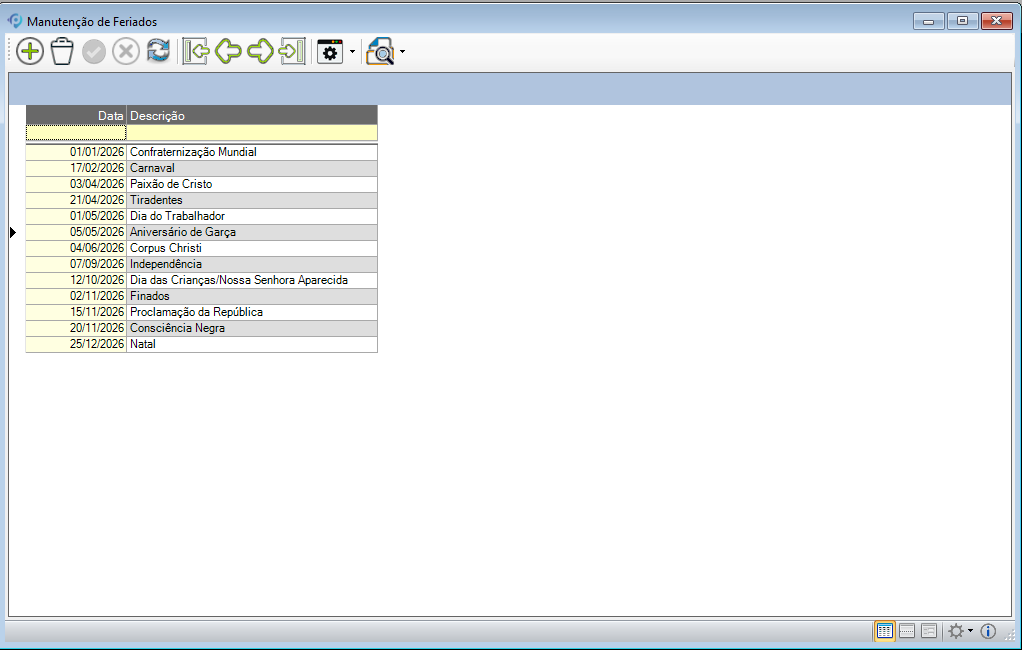Click the next record right arrow
Image resolution: width=1022 pixels, height=650 pixels.
tap(260, 52)
